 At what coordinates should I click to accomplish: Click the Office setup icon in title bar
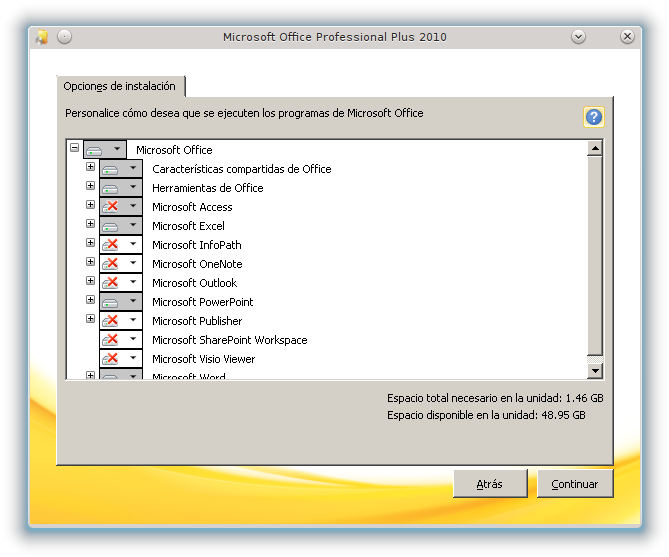click(42, 37)
